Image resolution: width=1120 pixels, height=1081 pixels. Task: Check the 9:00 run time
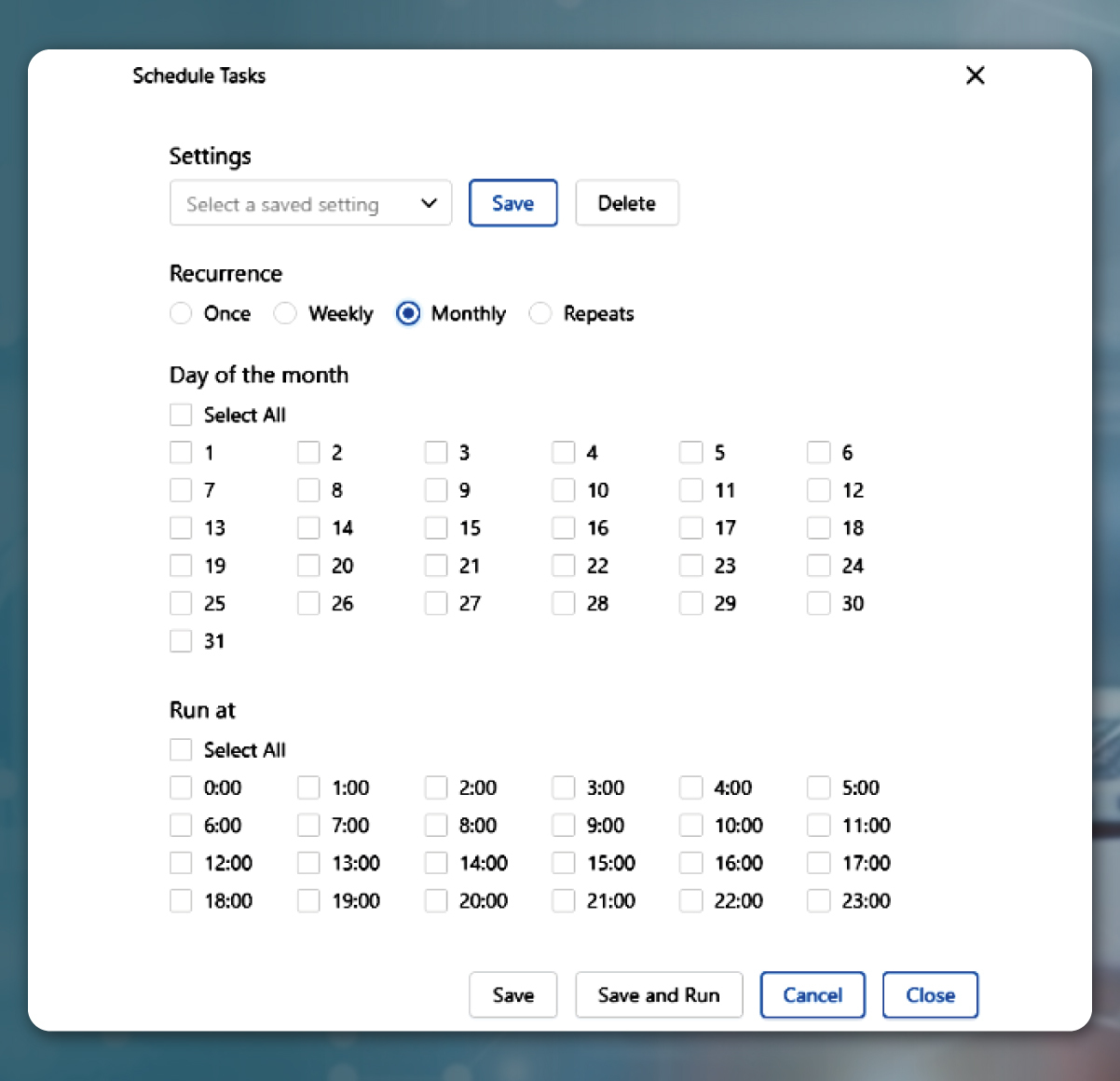click(x=563, y=825)
